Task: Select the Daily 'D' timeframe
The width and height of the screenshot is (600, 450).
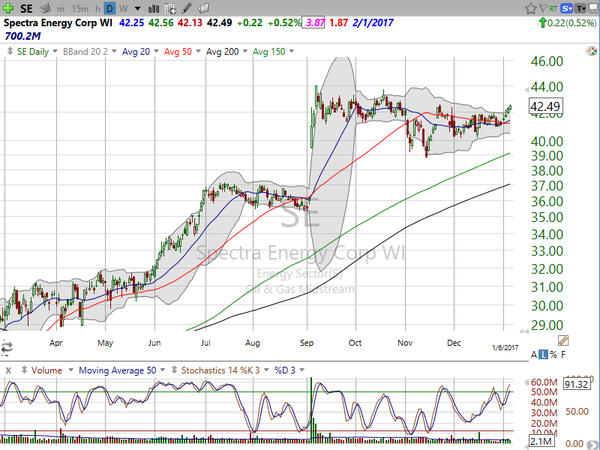Action: point(110,8)
